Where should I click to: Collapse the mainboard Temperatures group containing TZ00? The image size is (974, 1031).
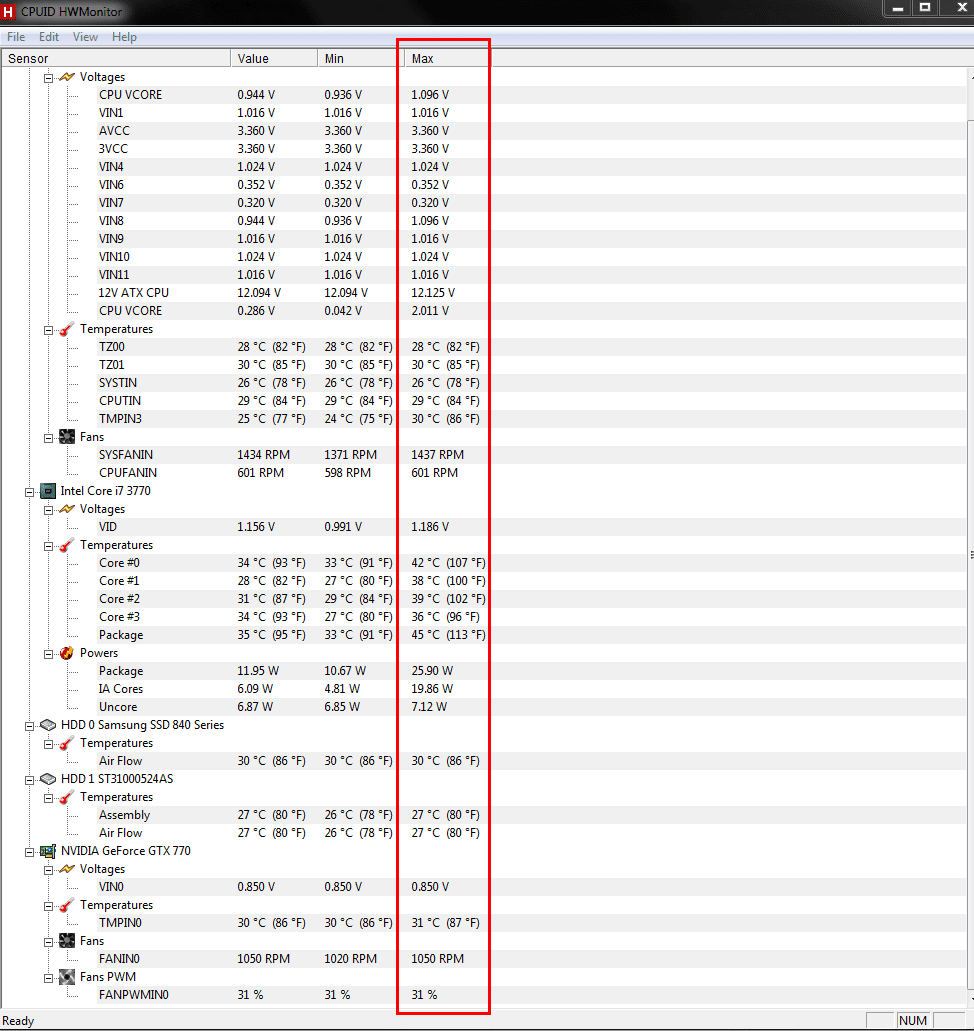(48, 329)
